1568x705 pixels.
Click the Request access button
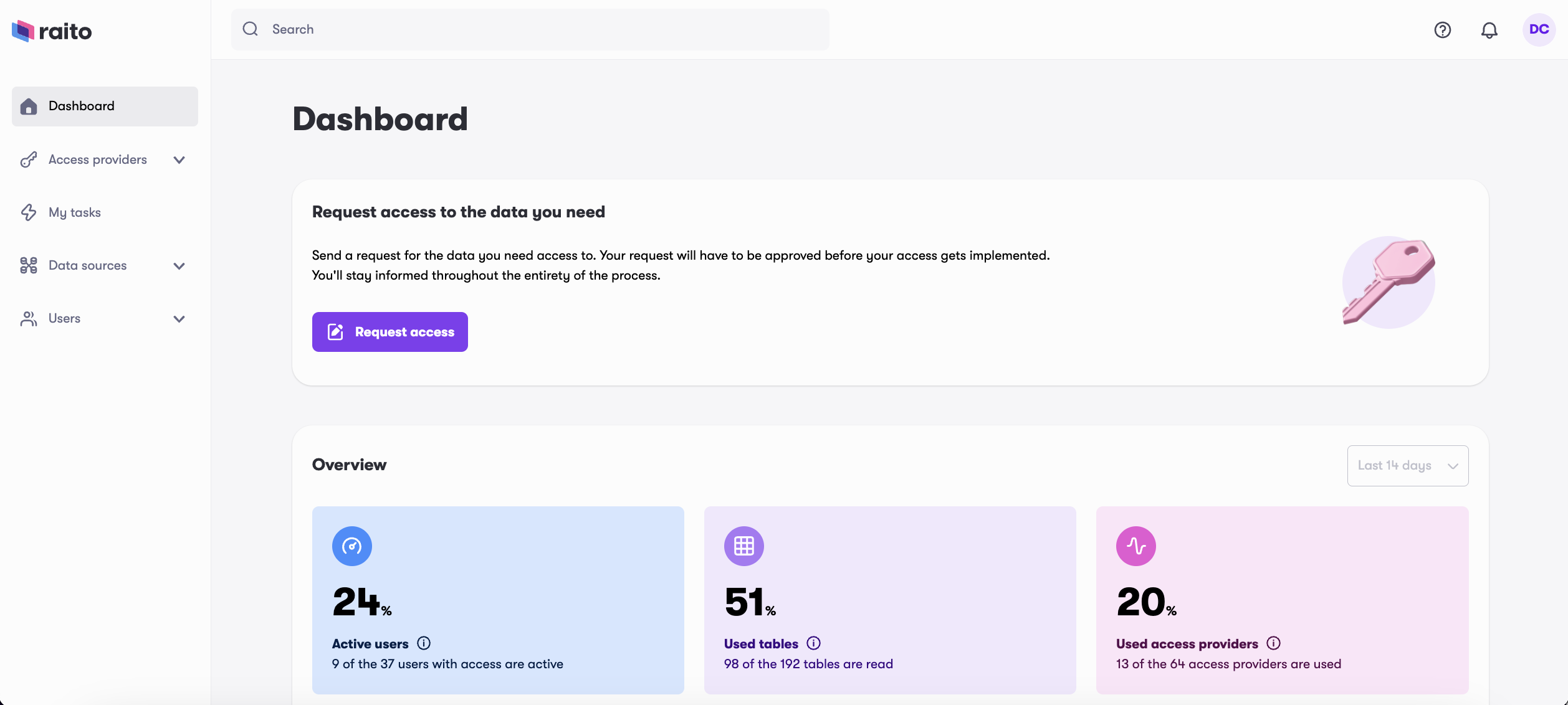390,331
